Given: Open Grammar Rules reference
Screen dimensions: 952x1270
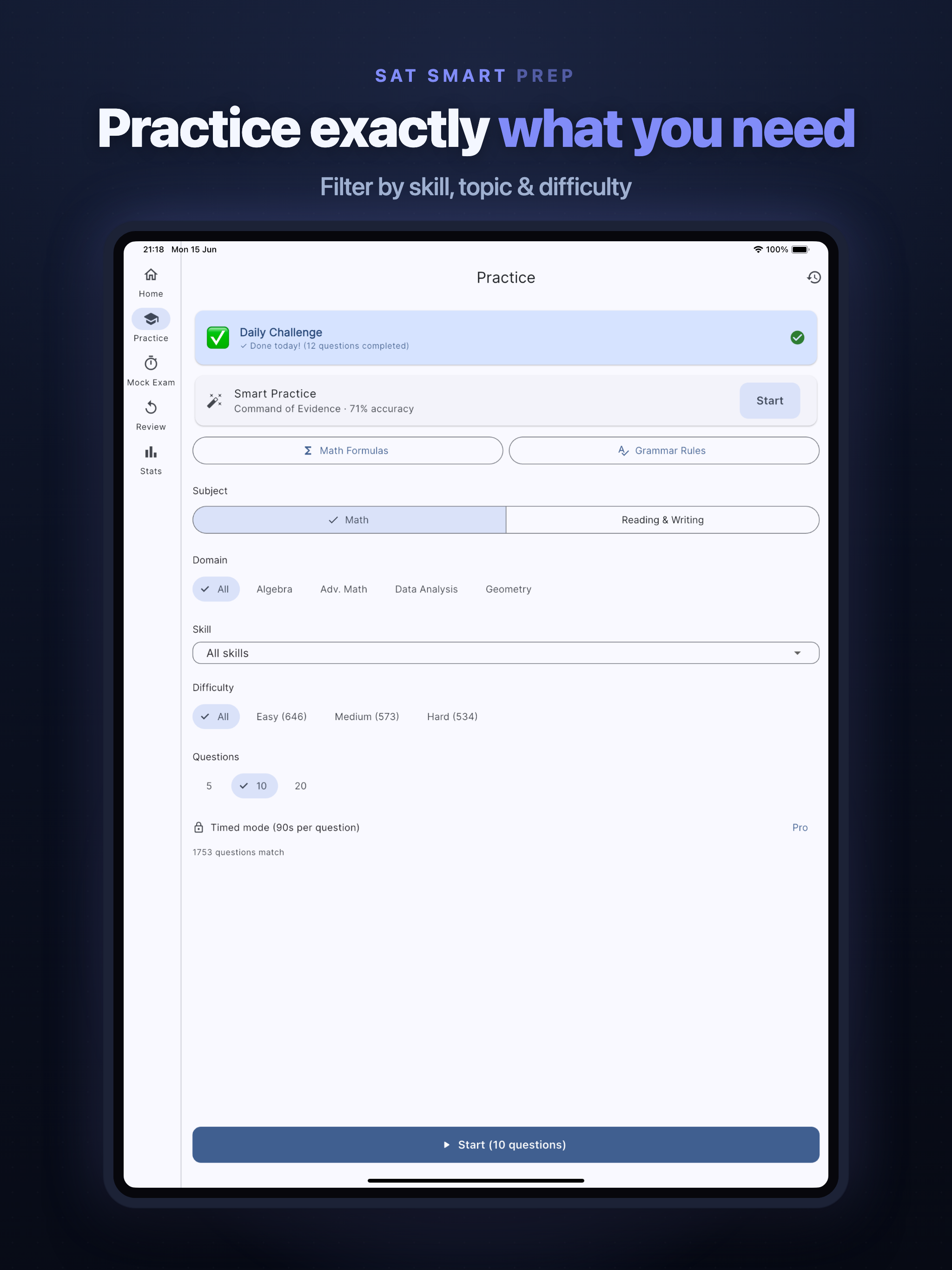Looking at the screenshot, I should coord(664,451).
